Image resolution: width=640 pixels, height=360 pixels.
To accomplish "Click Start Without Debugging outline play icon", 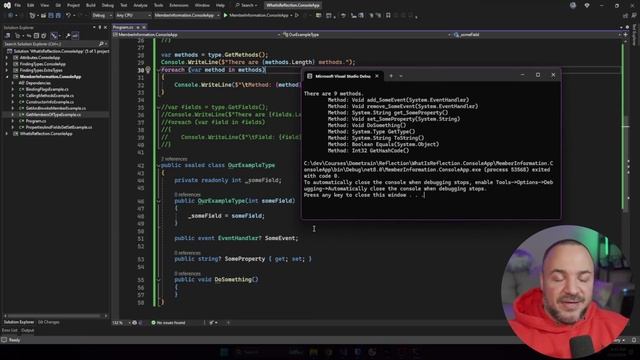I will click(297, 16).
